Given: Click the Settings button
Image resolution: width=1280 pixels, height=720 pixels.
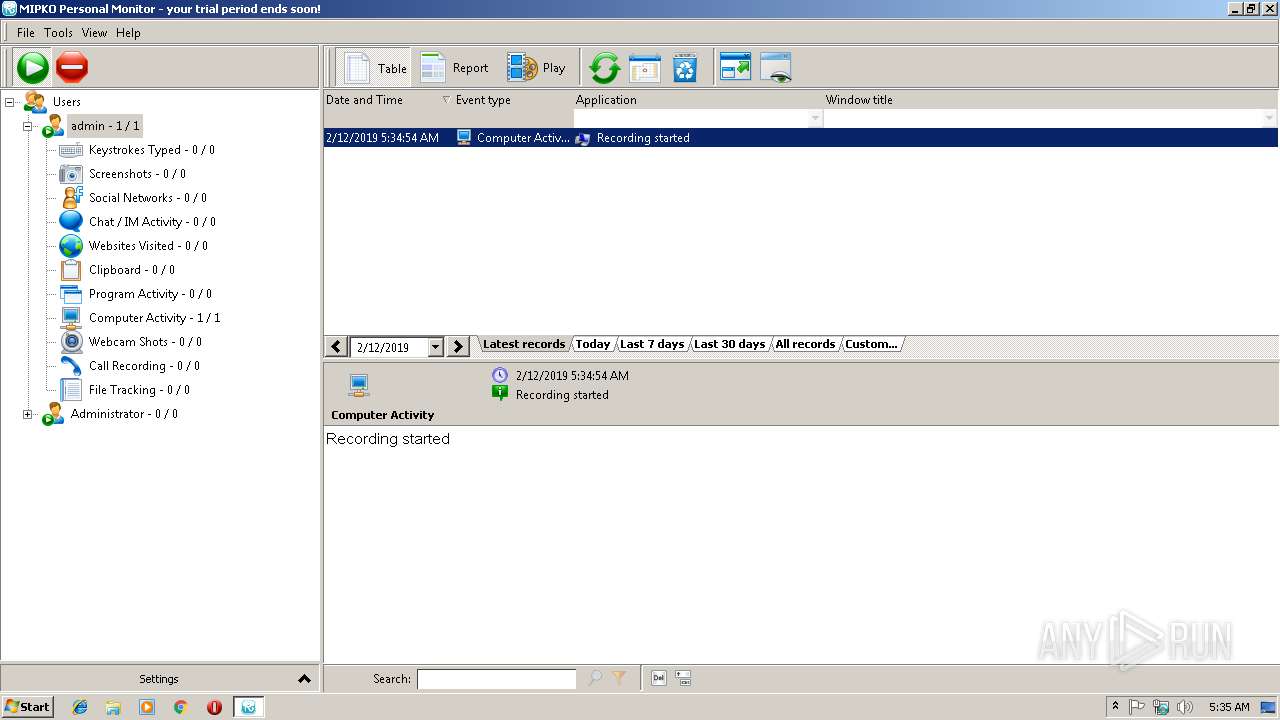Looking at the screenshot, I should pos(159,679).
